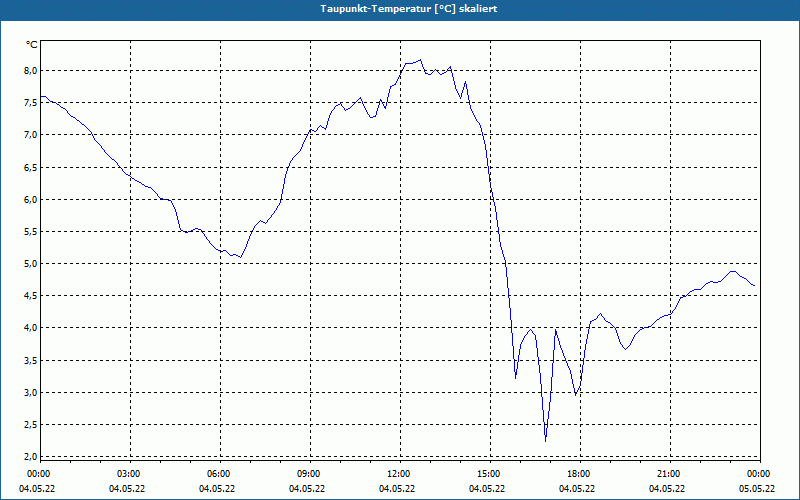This screenshot has height=500, width=800.
Task: Click the 2,5 y-axis value
Action: 31,425
